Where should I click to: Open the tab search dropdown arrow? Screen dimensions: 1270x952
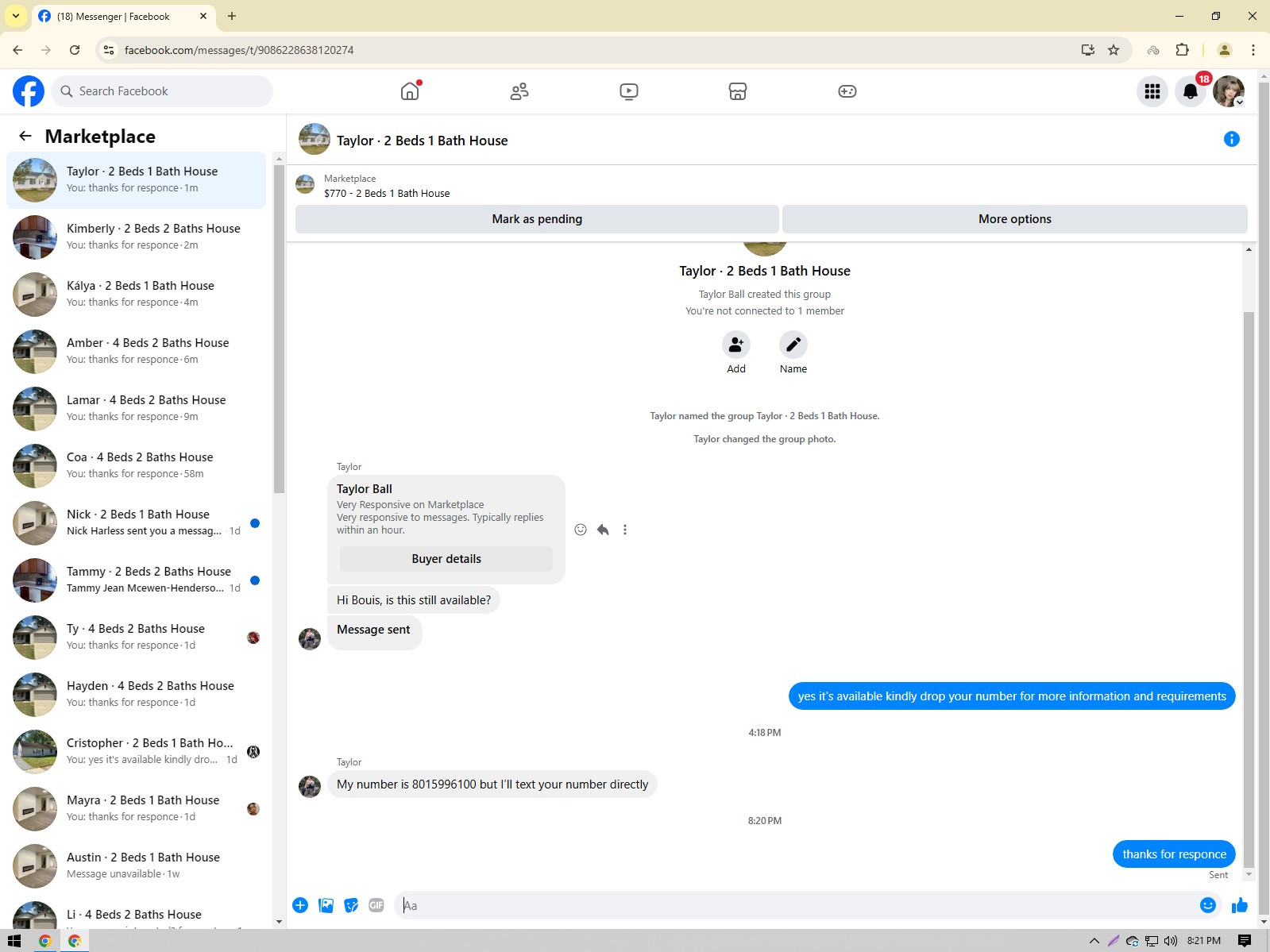[16, 16]
